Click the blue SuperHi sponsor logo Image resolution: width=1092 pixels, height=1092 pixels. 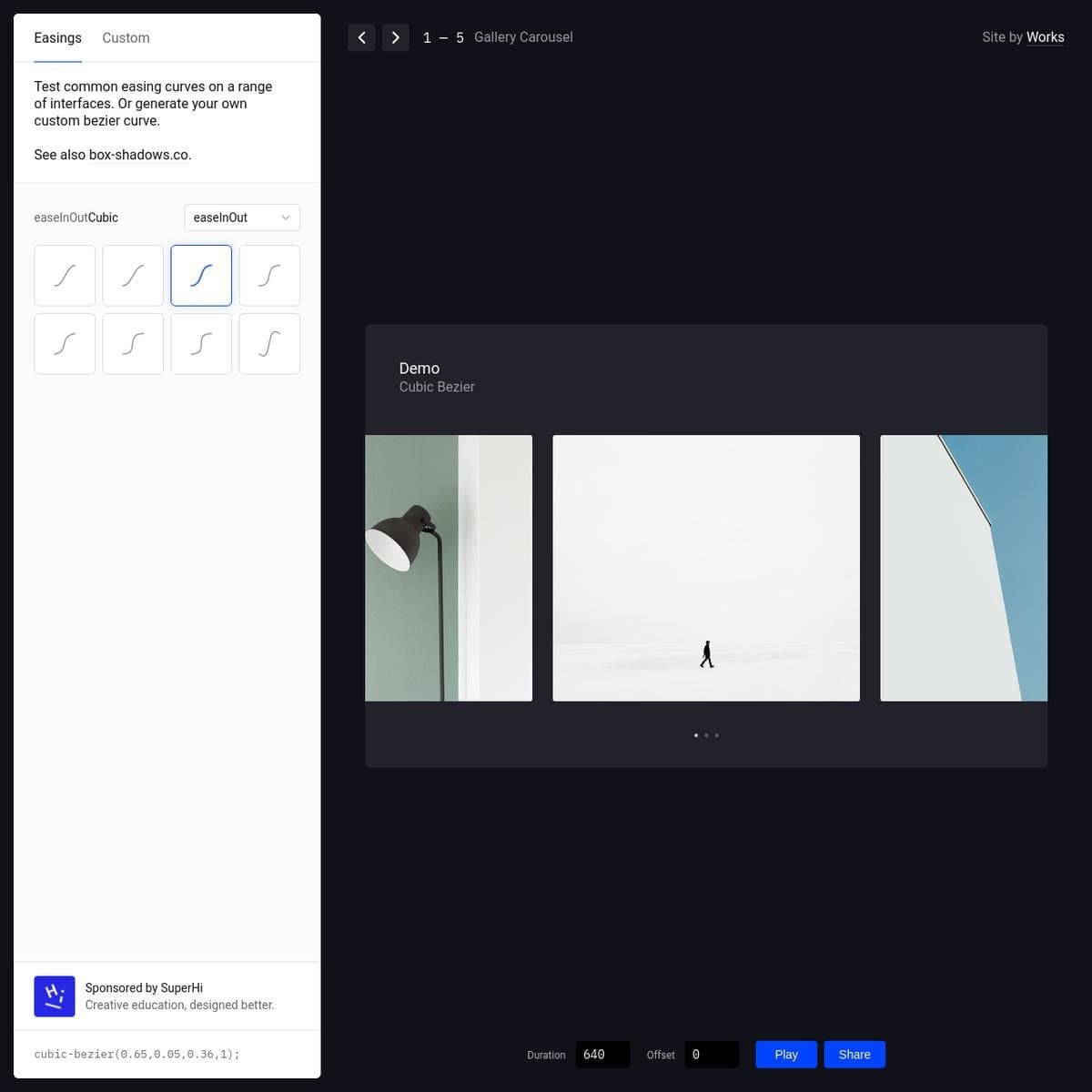click(55, 996)
